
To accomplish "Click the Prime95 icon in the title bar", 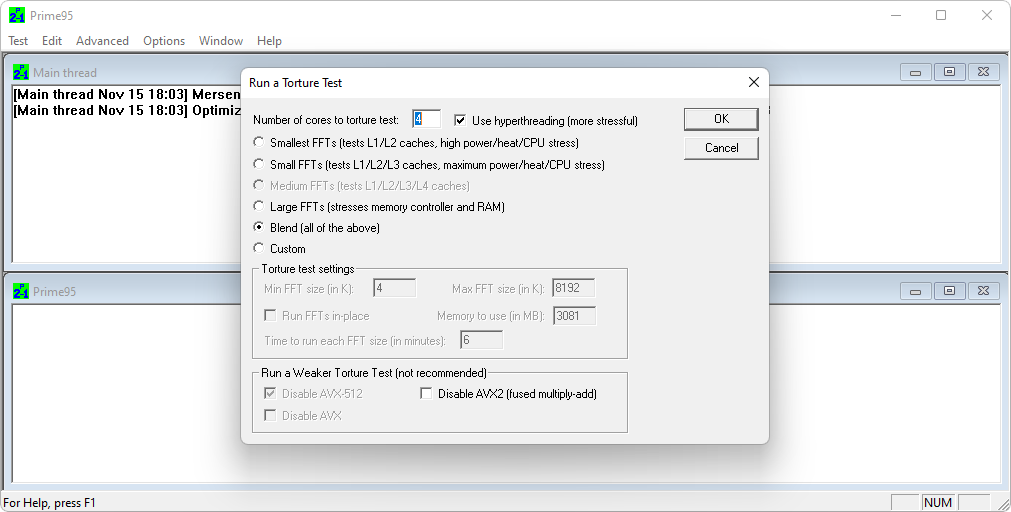I will coord(16,15).
